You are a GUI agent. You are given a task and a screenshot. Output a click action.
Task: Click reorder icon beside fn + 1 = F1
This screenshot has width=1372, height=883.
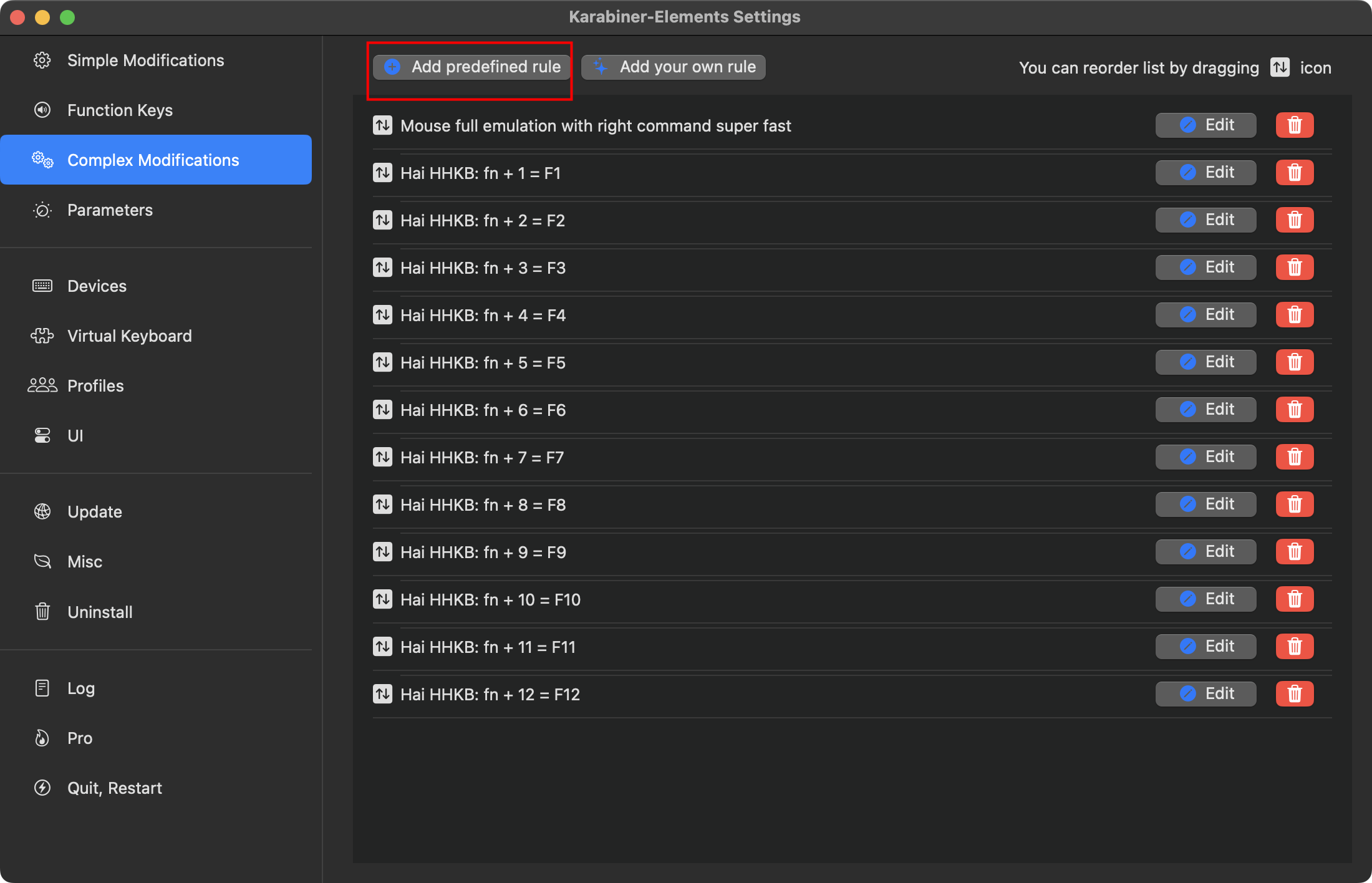click(x=382, y=173)
